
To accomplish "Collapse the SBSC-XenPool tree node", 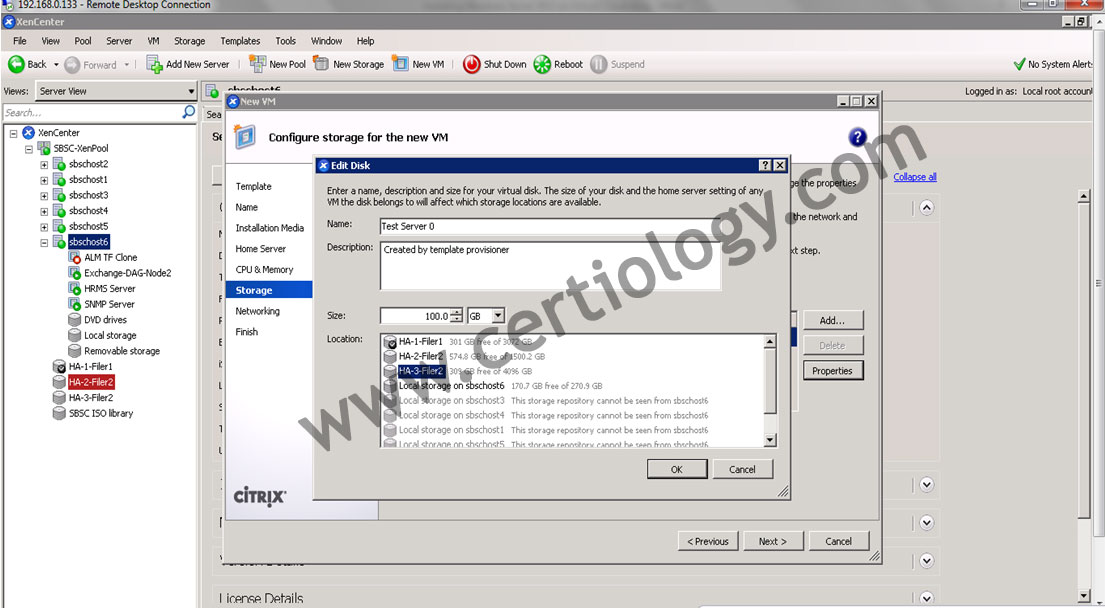I will click(x=28, y=149).
